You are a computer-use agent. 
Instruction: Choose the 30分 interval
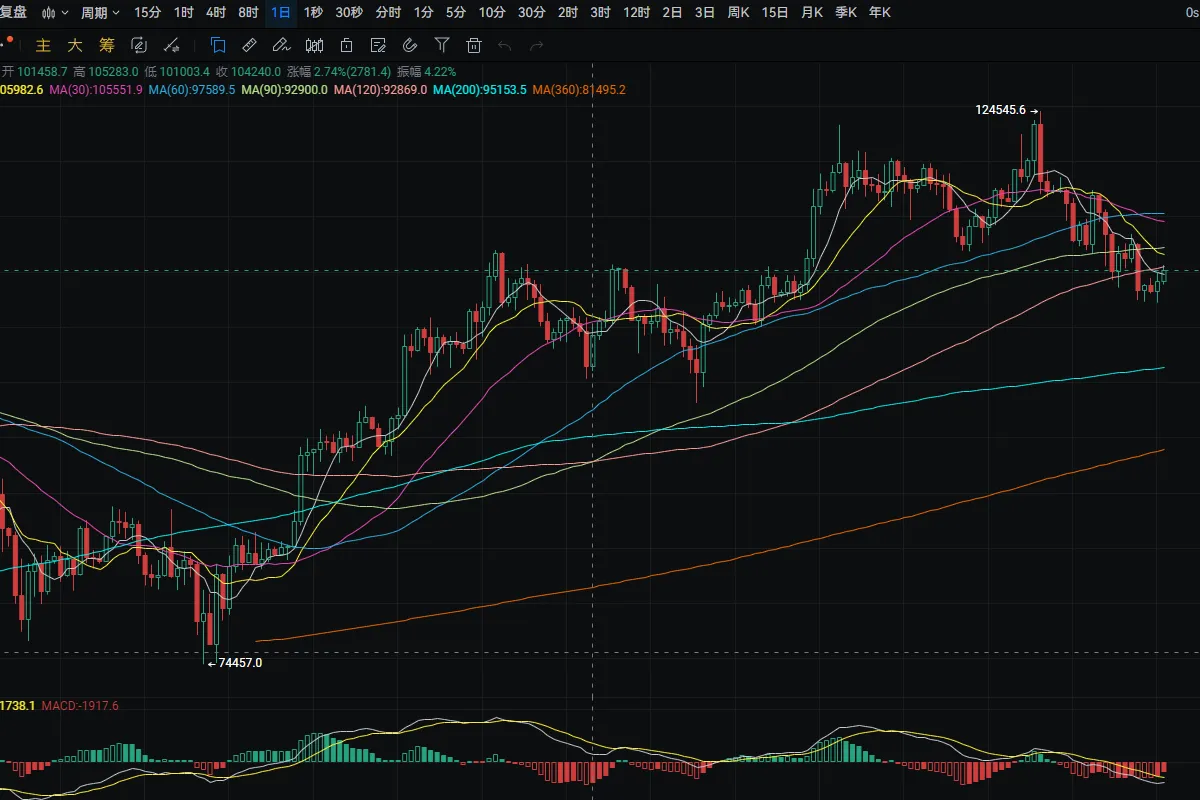point(532,13)
